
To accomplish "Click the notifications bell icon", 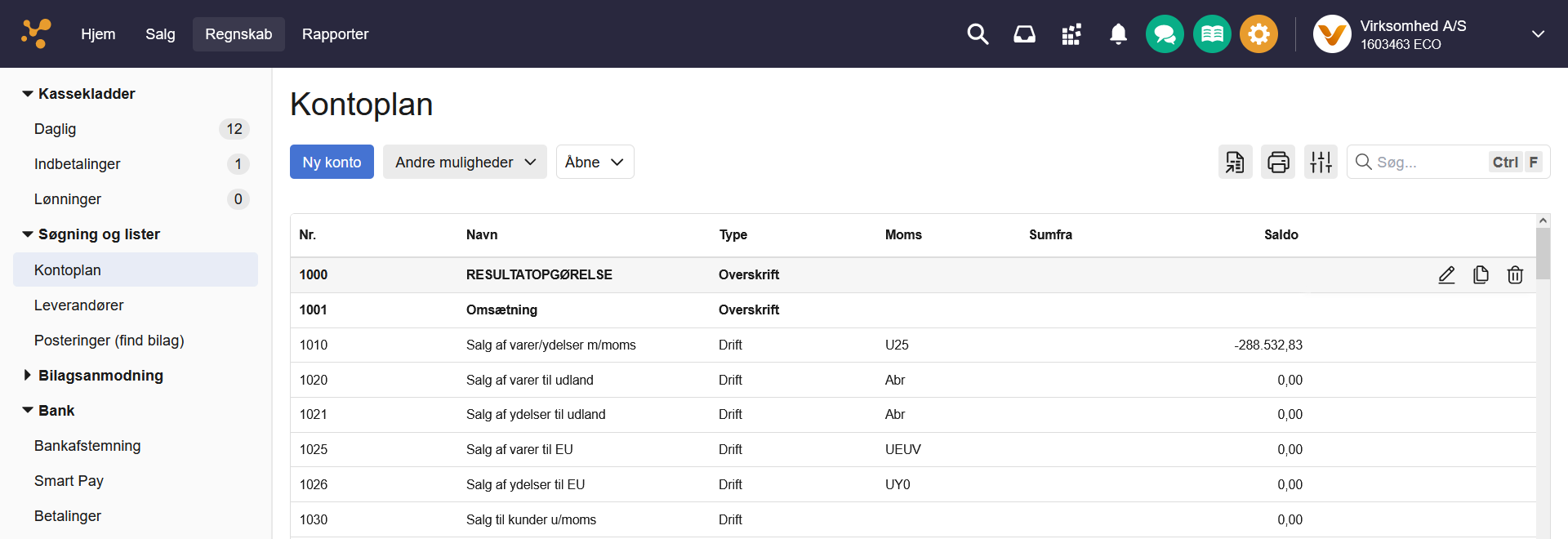I will coord(1118,34).
